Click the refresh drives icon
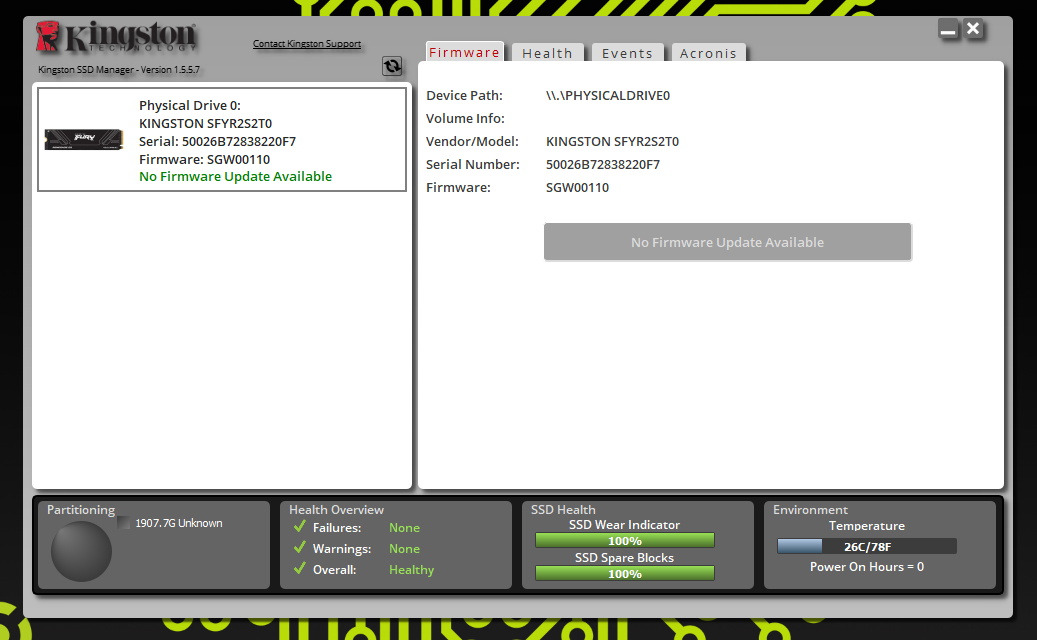The width and height of the screenshot is (1037, 640). (392, 66)
